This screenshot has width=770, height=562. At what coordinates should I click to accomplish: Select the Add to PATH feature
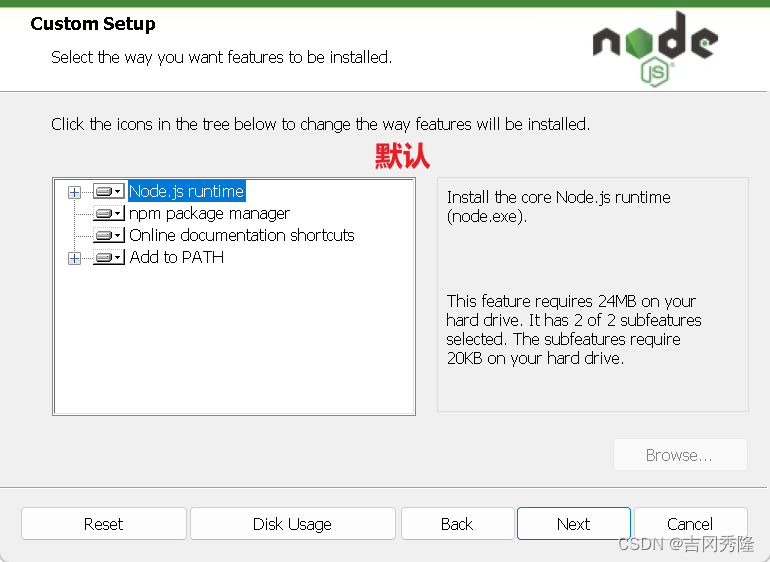tap(176, 257)
